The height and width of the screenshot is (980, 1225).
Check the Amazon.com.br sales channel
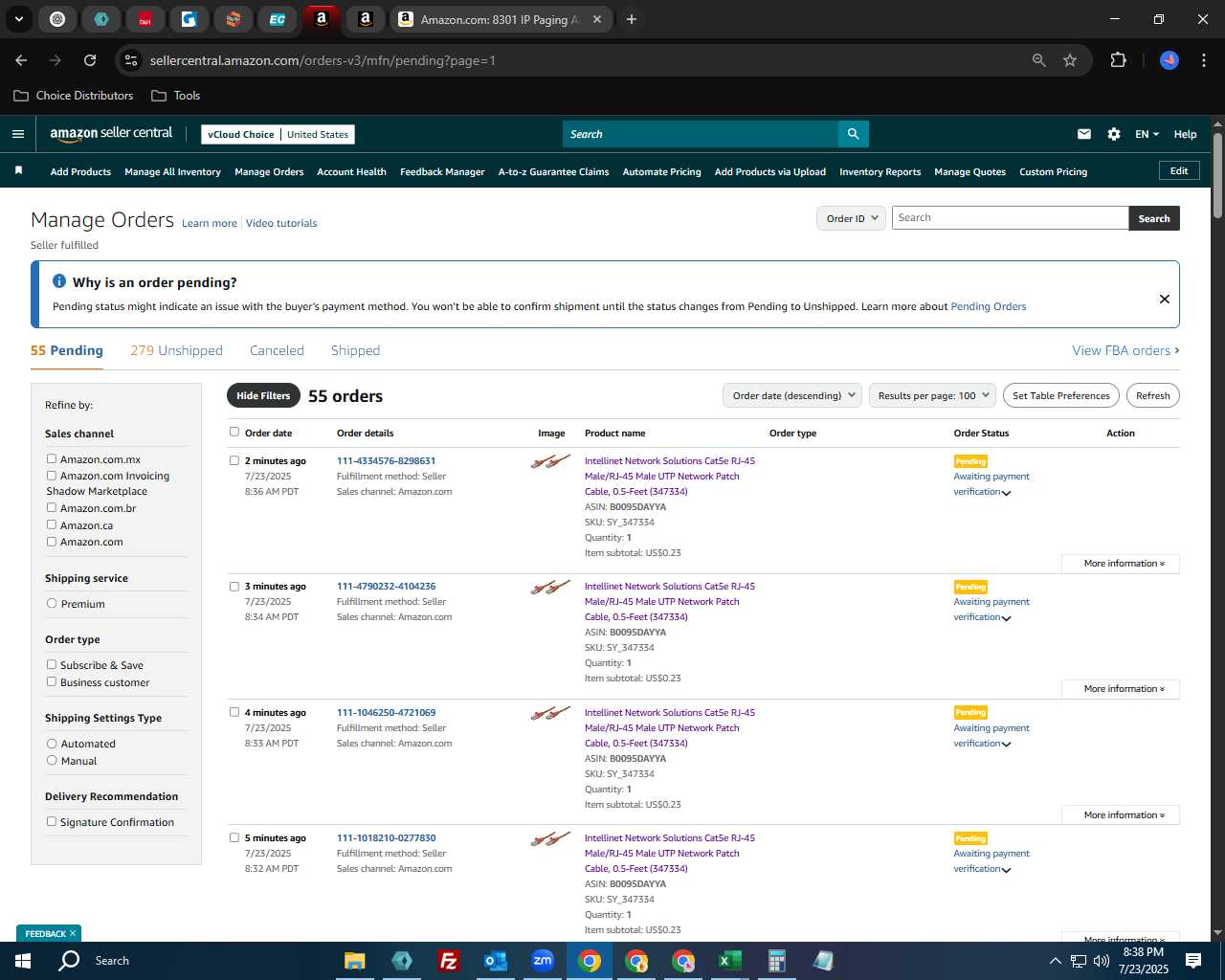[x=52, y=507]
